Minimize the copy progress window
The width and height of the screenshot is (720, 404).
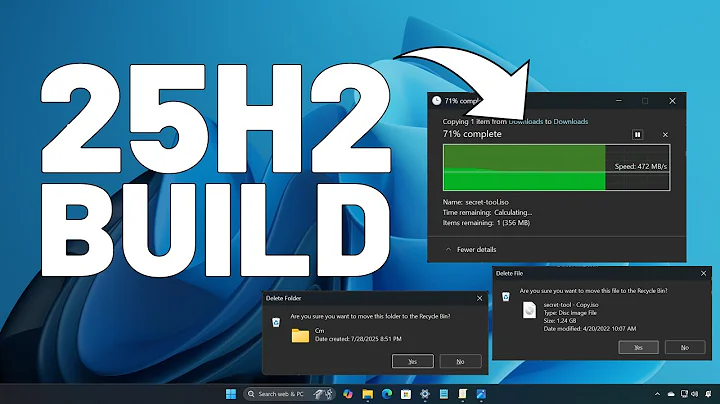click(x=619, y=101)
